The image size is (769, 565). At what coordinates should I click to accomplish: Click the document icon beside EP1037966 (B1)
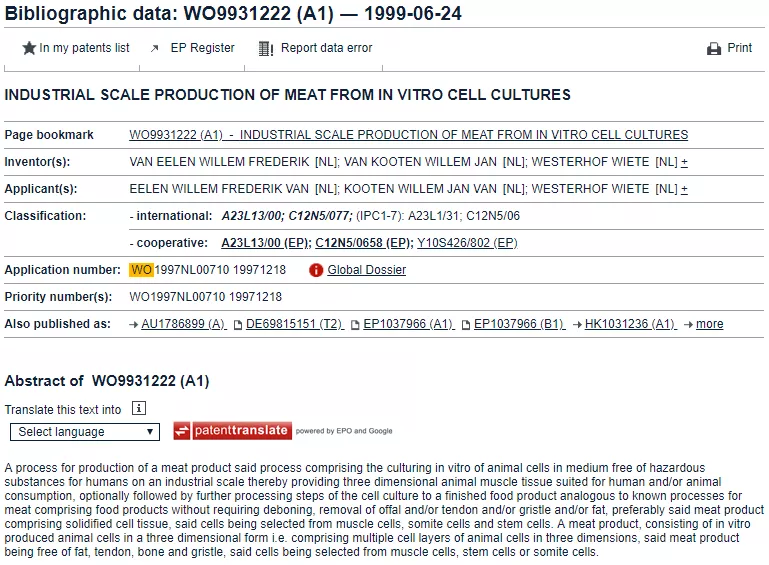pos(466,325)
